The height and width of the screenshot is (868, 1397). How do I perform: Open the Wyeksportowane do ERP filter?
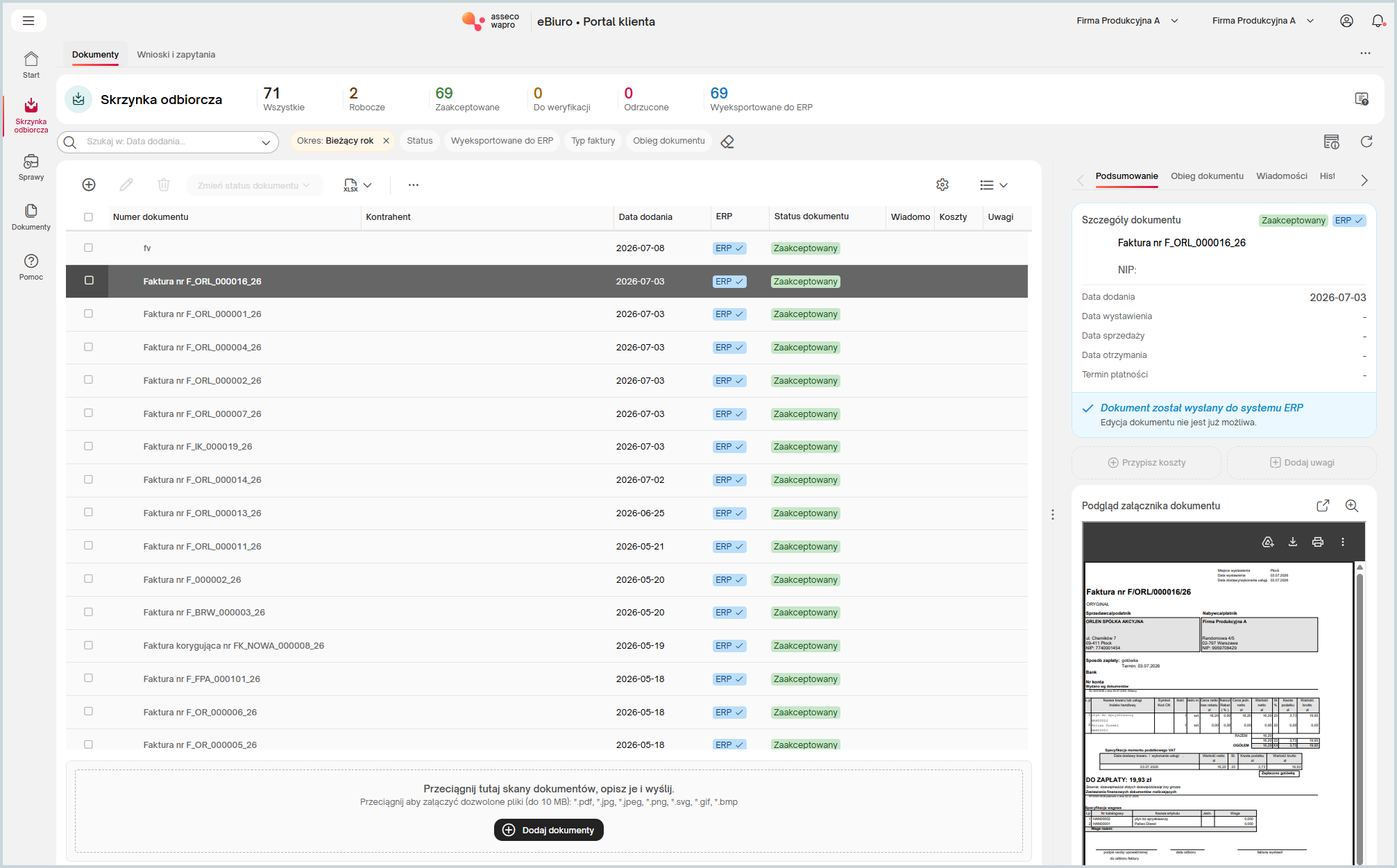(x=502, y=141)
